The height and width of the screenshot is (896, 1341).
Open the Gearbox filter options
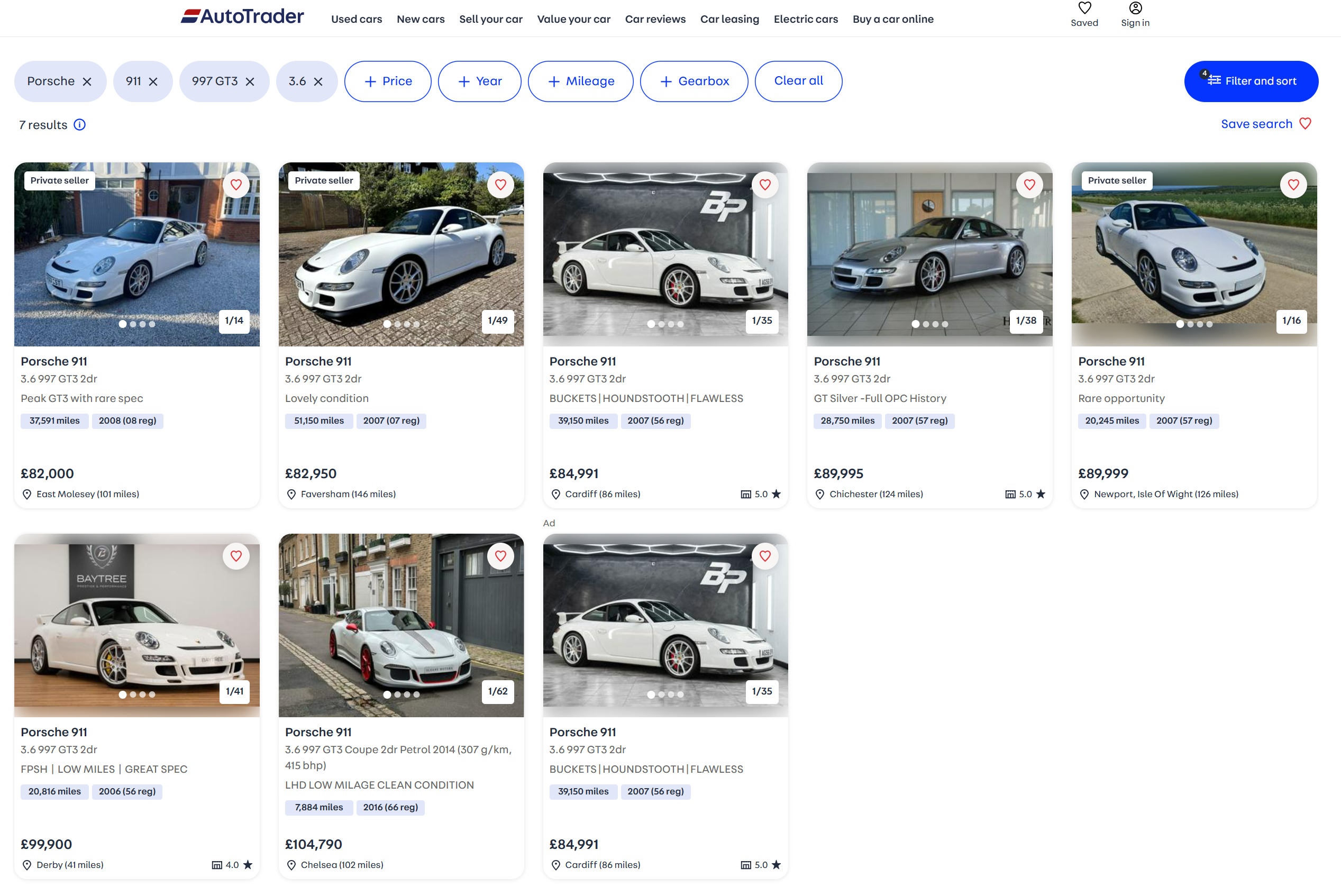pyautogui.click(x=694, y=81)
